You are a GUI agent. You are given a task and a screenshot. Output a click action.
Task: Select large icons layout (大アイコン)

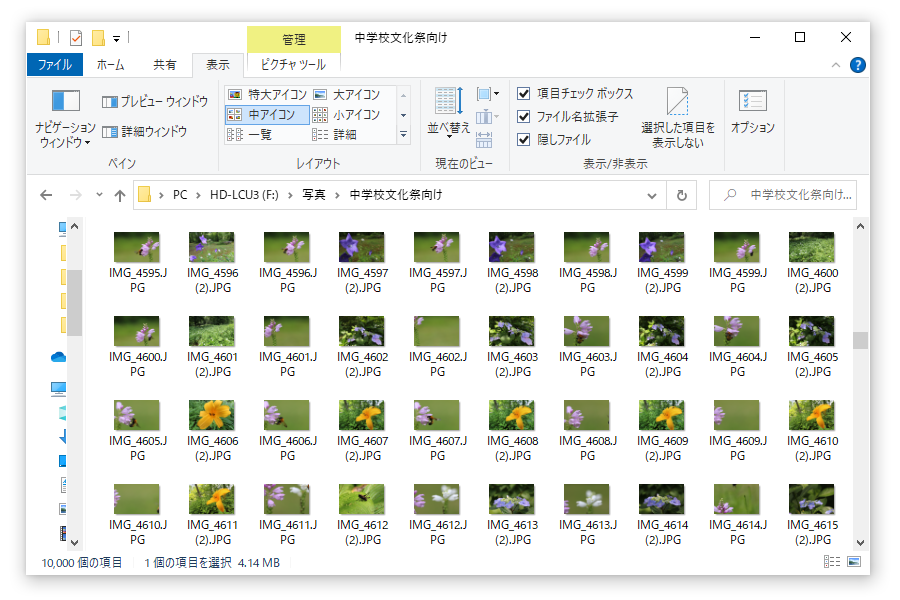[x=346, y=94]
